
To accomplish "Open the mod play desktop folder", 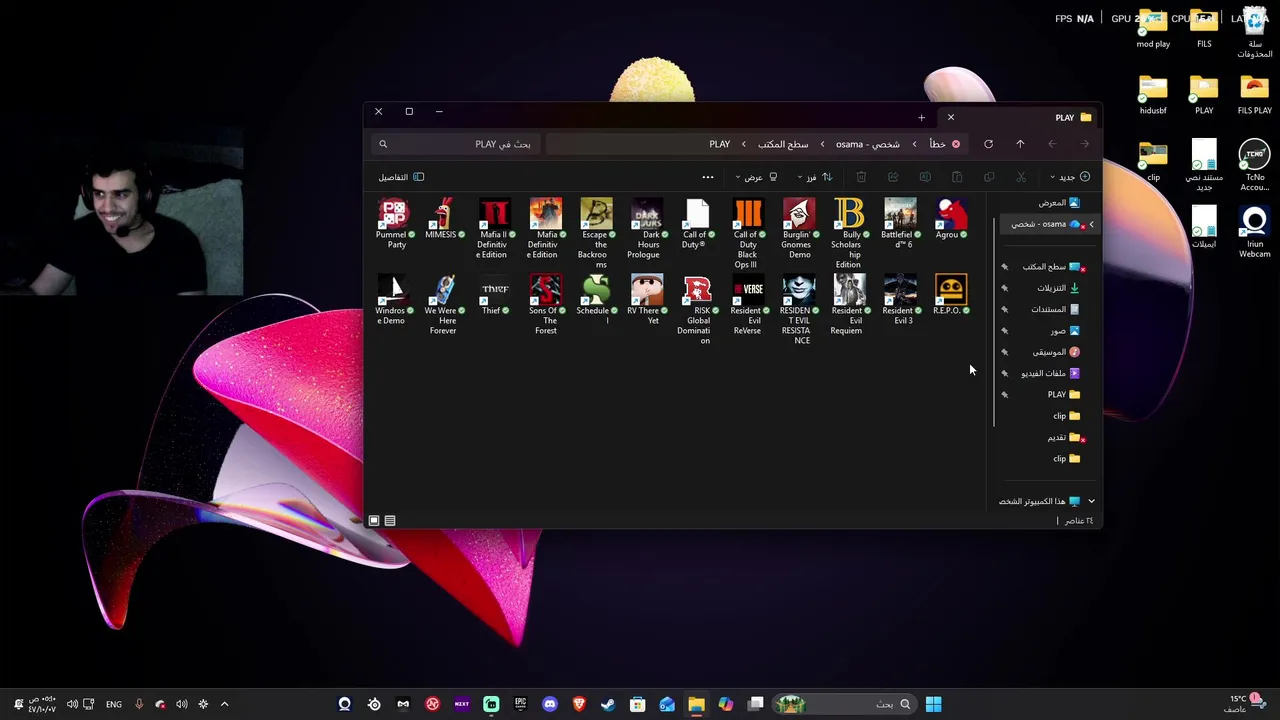I will (1153, 28).
